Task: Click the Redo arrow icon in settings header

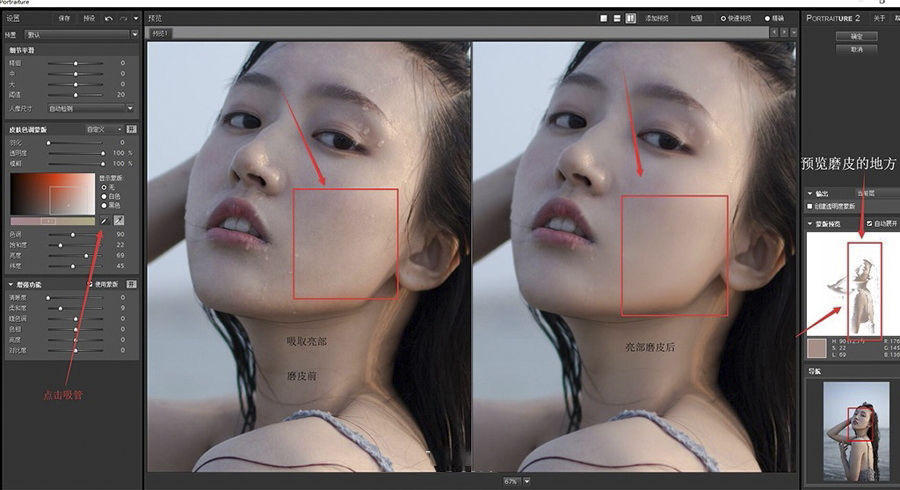Action: pos(123,18)
